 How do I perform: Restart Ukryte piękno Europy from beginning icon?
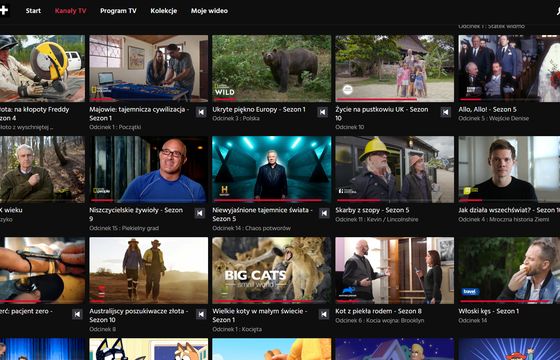click(322, 112)
